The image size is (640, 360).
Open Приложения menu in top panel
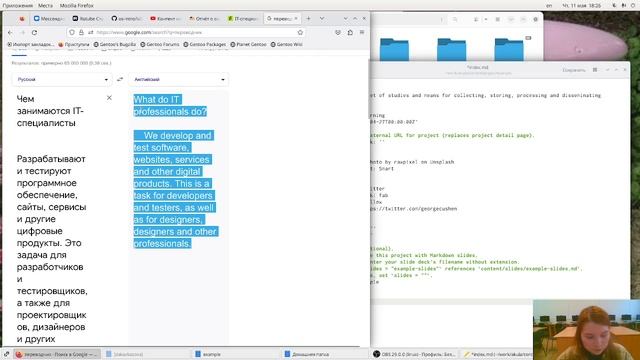pyautogui.click(x=18, y=5)
